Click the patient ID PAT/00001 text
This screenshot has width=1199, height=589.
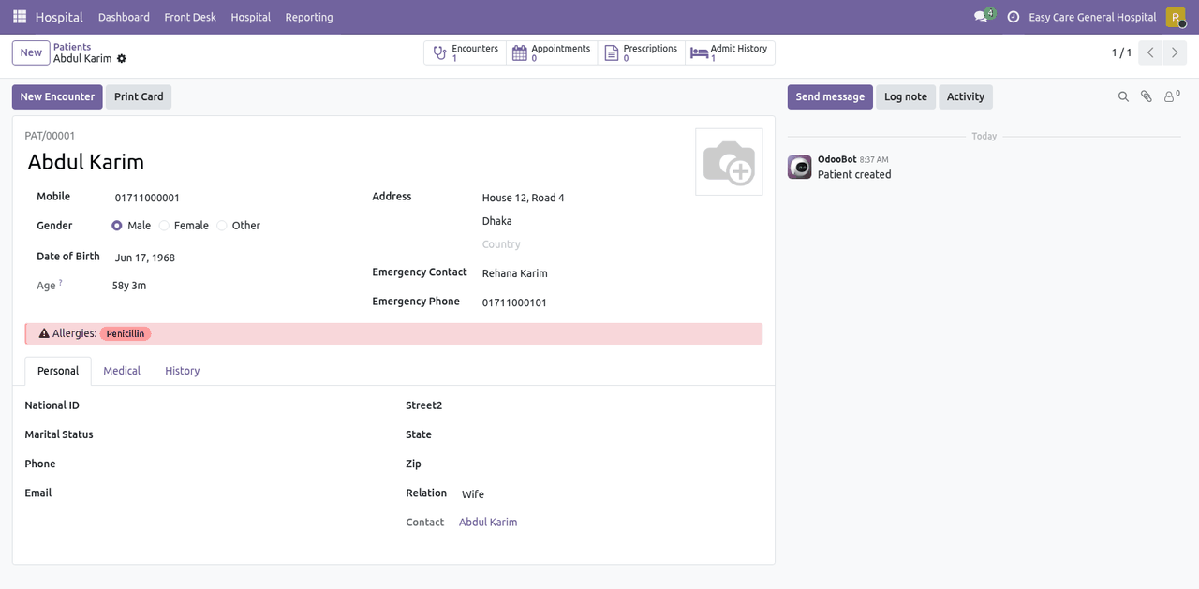point(50,136)
